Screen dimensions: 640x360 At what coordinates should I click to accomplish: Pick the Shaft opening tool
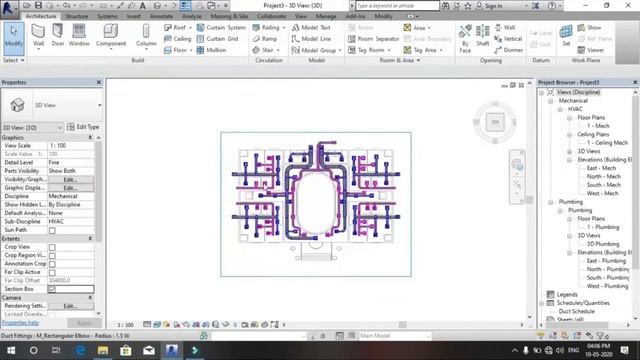(482, 36)
